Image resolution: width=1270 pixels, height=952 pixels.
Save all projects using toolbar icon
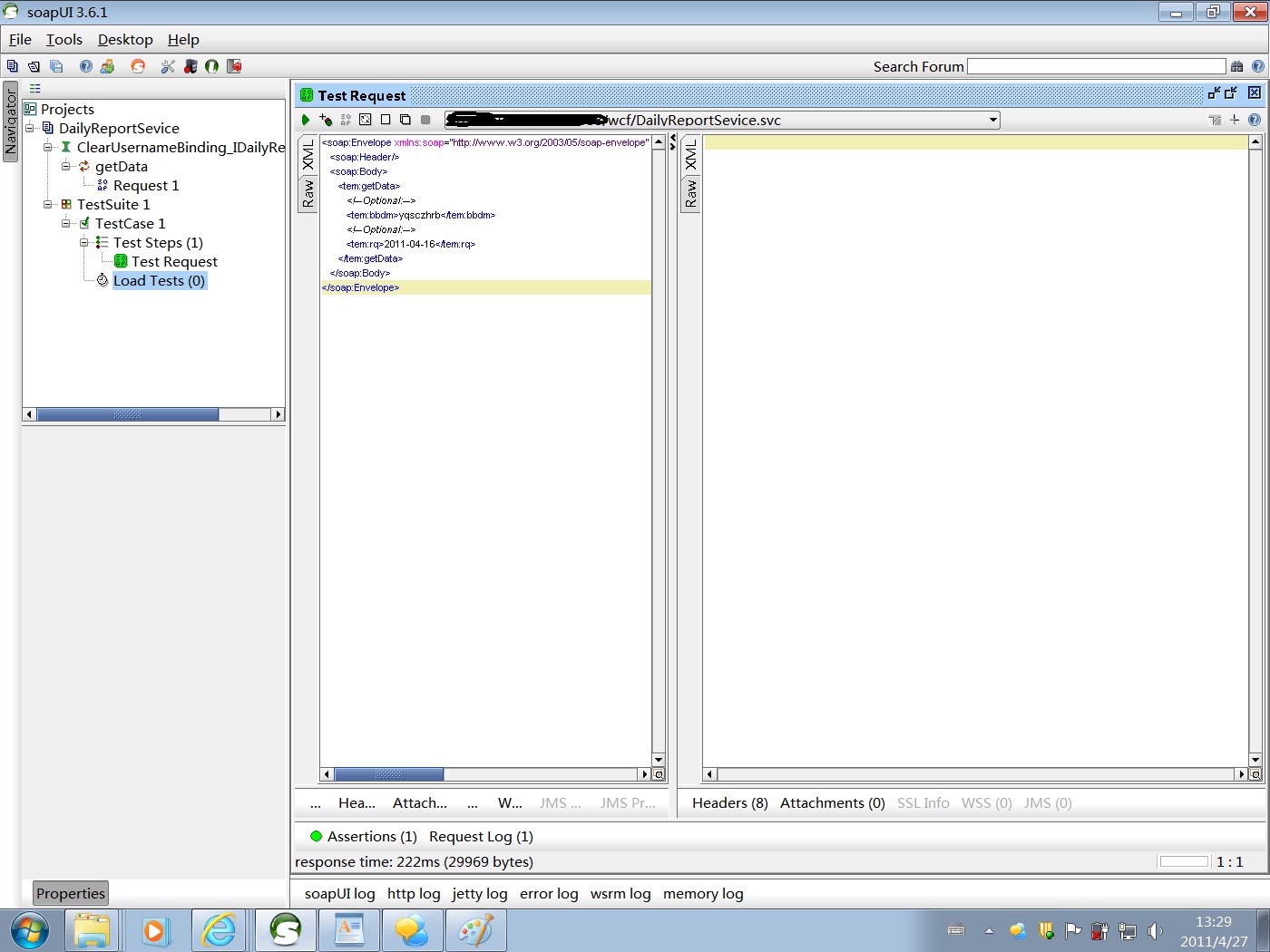point(56,66)
